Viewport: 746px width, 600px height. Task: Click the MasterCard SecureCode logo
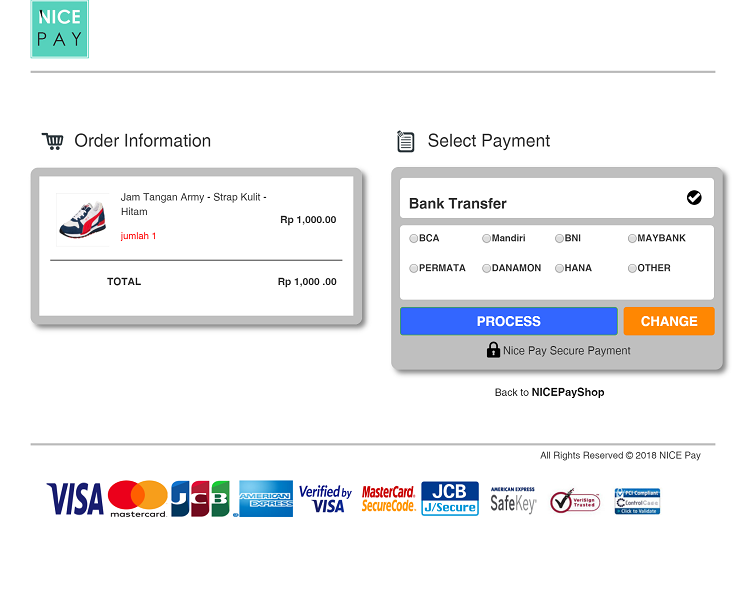point(388,499)
